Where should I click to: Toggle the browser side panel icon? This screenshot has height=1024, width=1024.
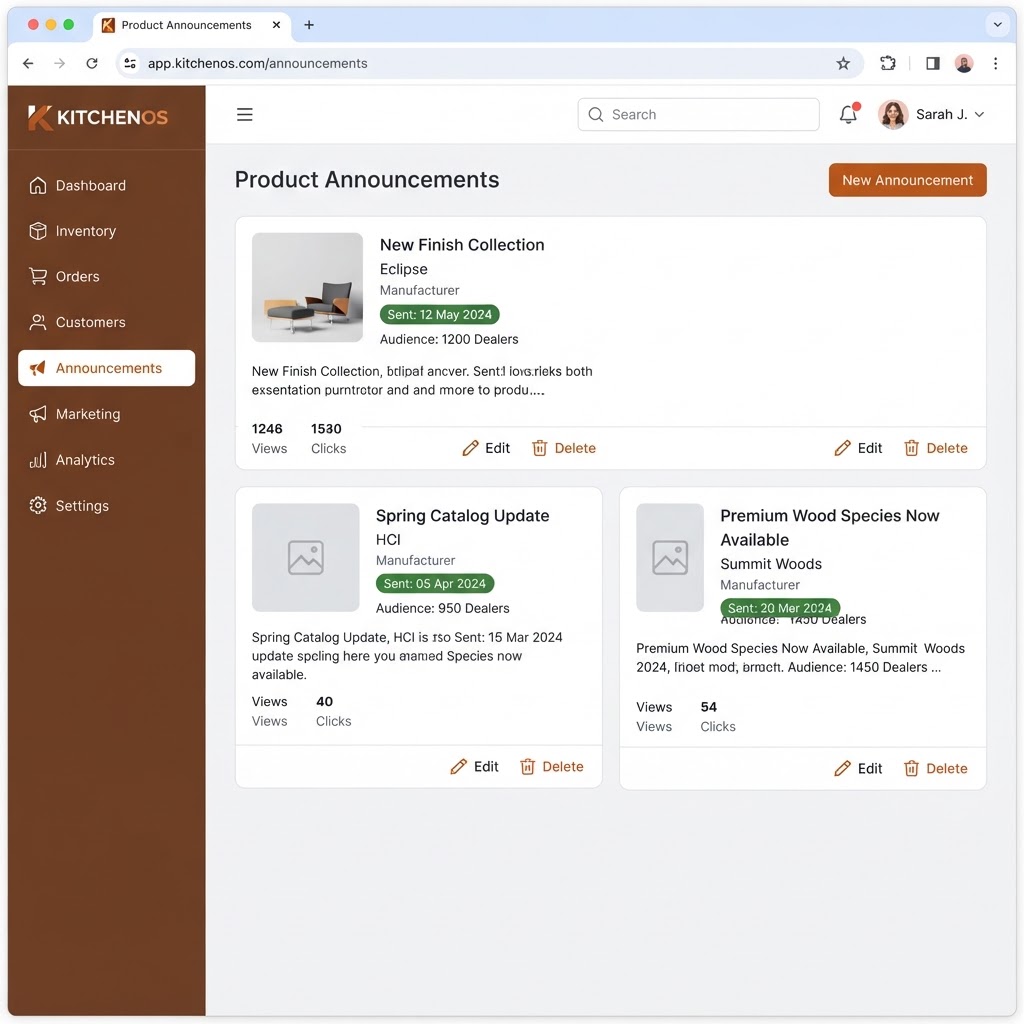coord(933,63)
